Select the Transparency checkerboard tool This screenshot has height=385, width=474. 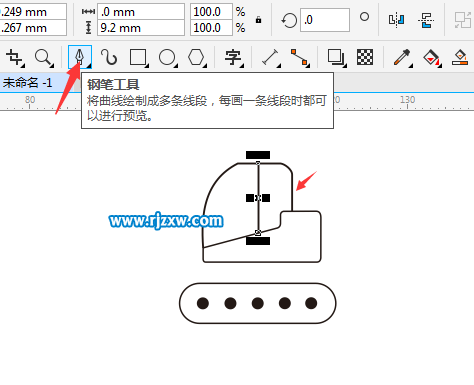pyautogui.click(x=365, y=57)
